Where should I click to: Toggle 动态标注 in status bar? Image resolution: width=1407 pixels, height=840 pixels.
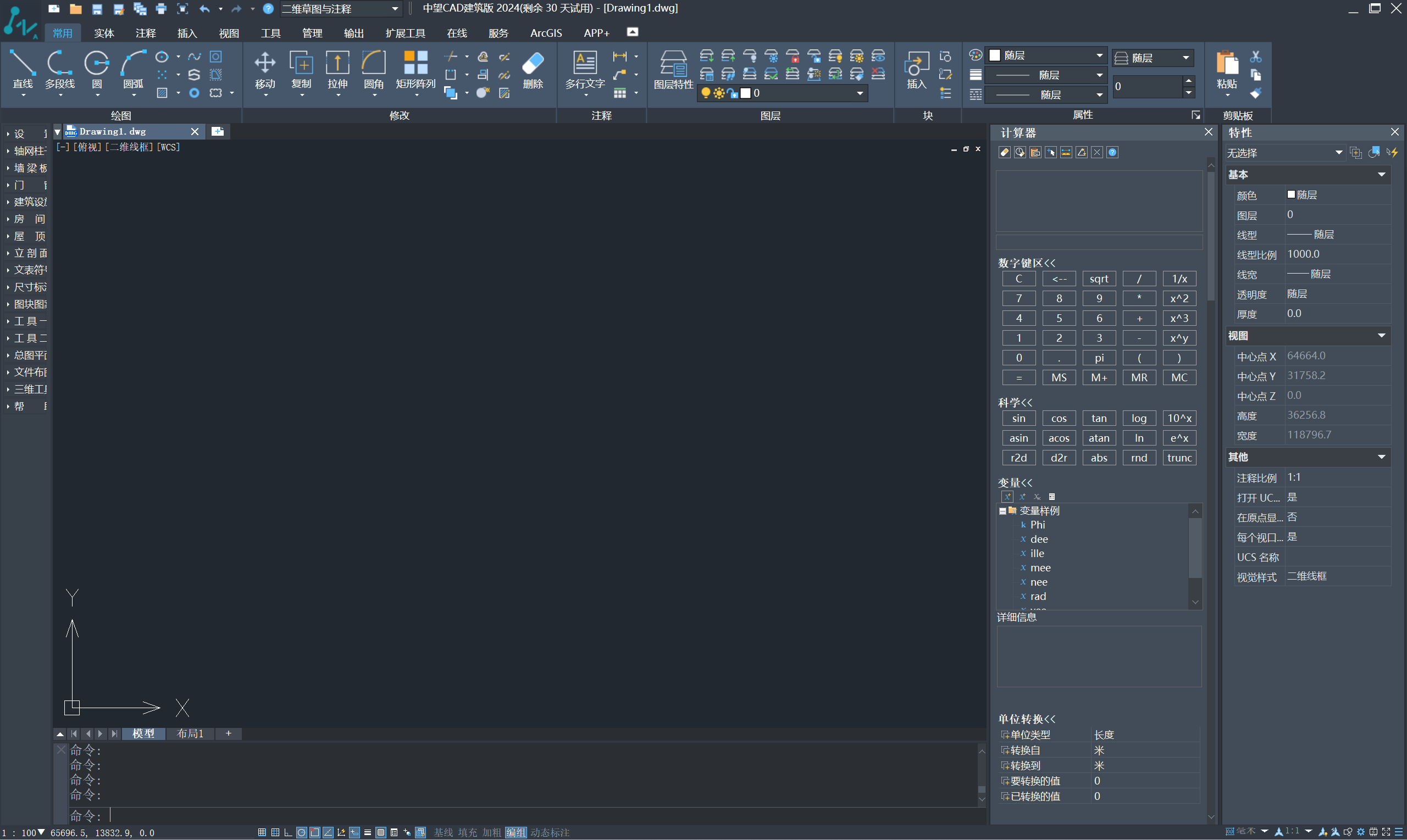click(x=550, y=832)
